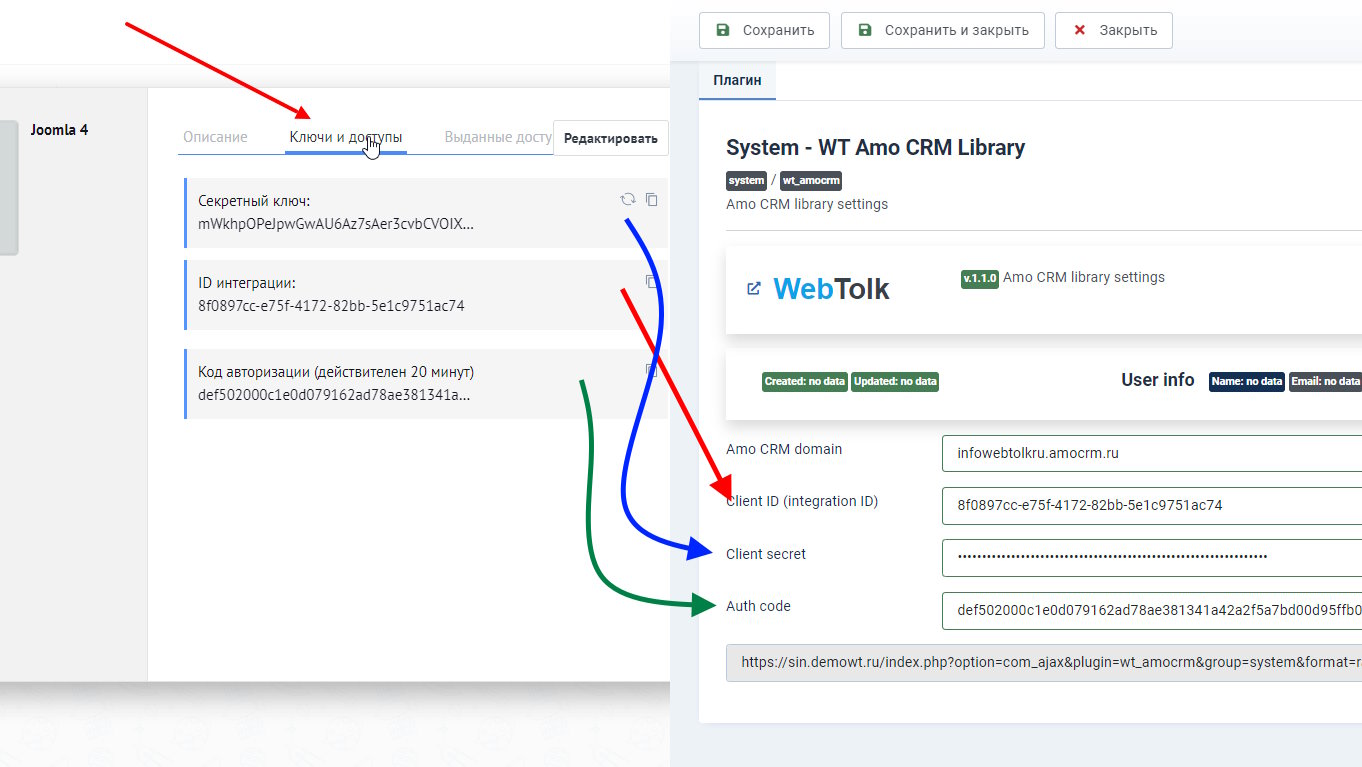Screen dimensions: 1362x767
Task: Regenerate the secret key using refresh icon
Action: tap(627, 199)
